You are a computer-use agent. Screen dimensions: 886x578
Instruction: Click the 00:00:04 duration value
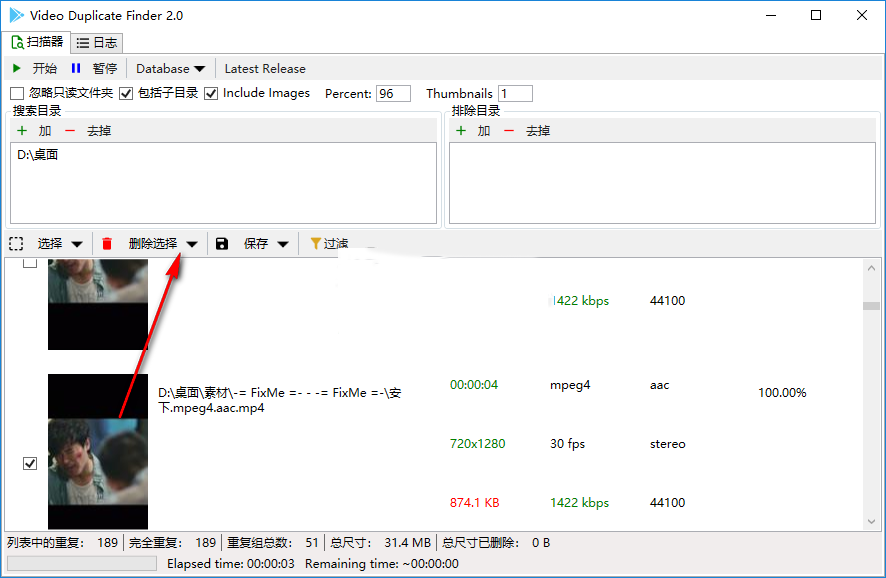click(474, 385)
